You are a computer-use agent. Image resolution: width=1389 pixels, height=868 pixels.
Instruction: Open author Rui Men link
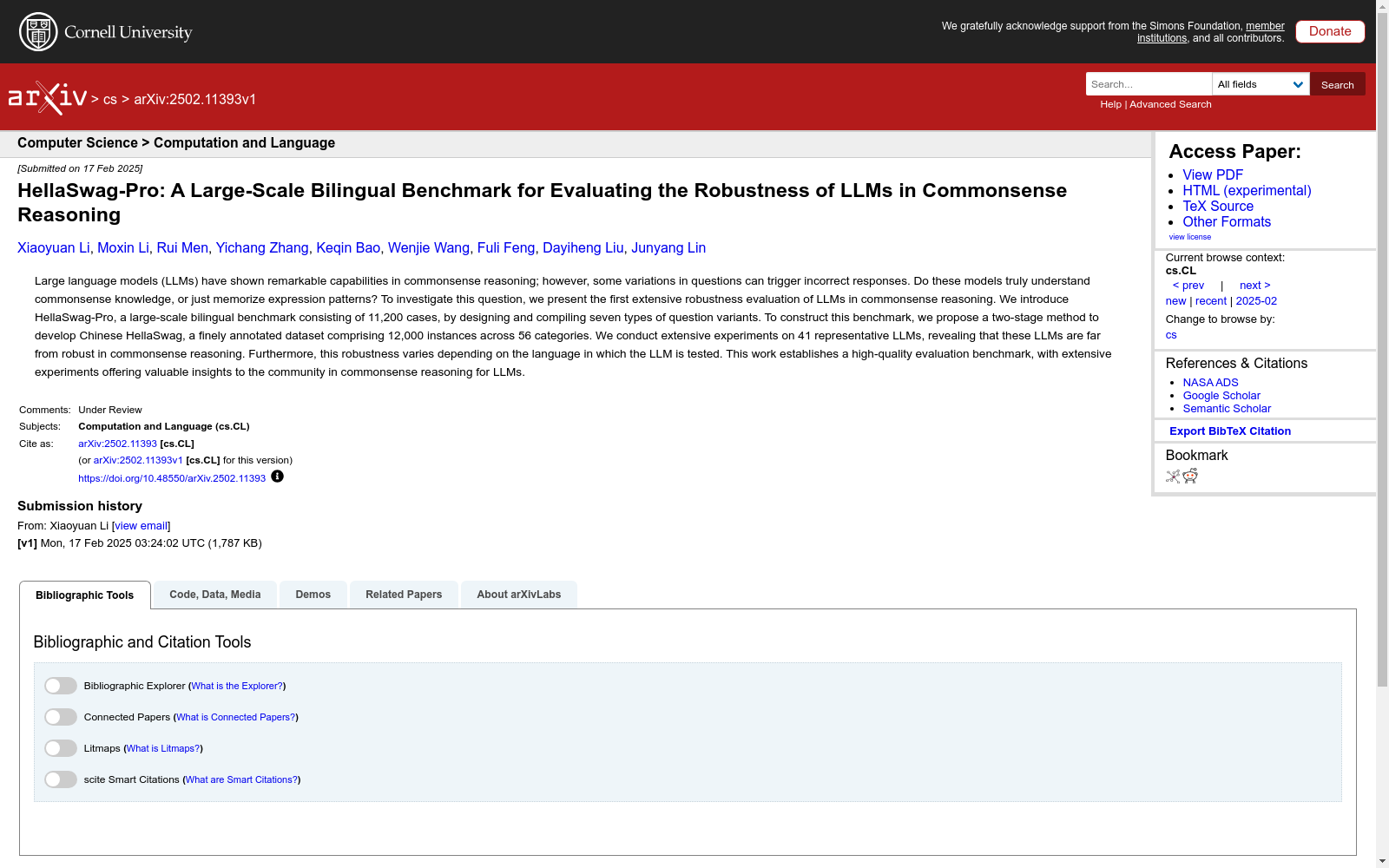(x=182, y=248)
